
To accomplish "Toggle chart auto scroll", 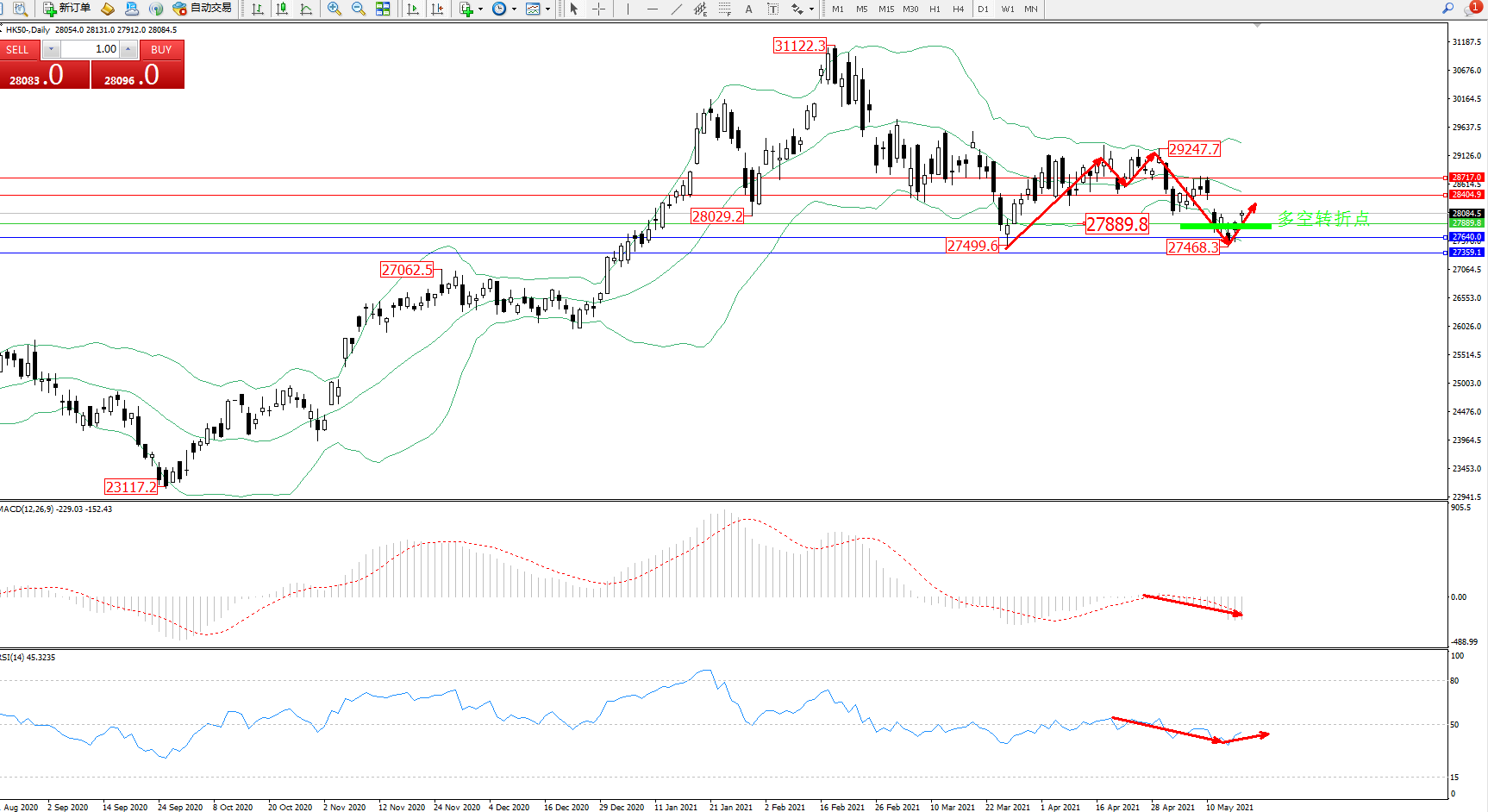I will (413, 9).
